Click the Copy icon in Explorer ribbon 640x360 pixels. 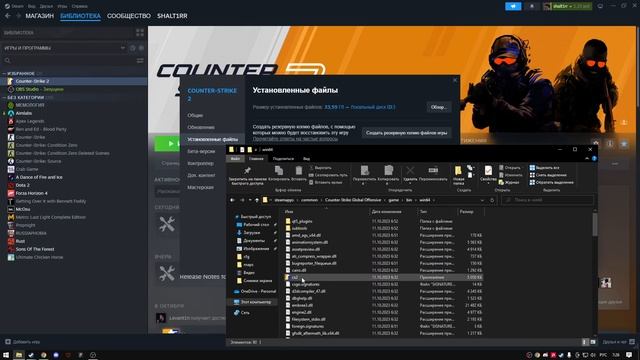click(279, 170)
